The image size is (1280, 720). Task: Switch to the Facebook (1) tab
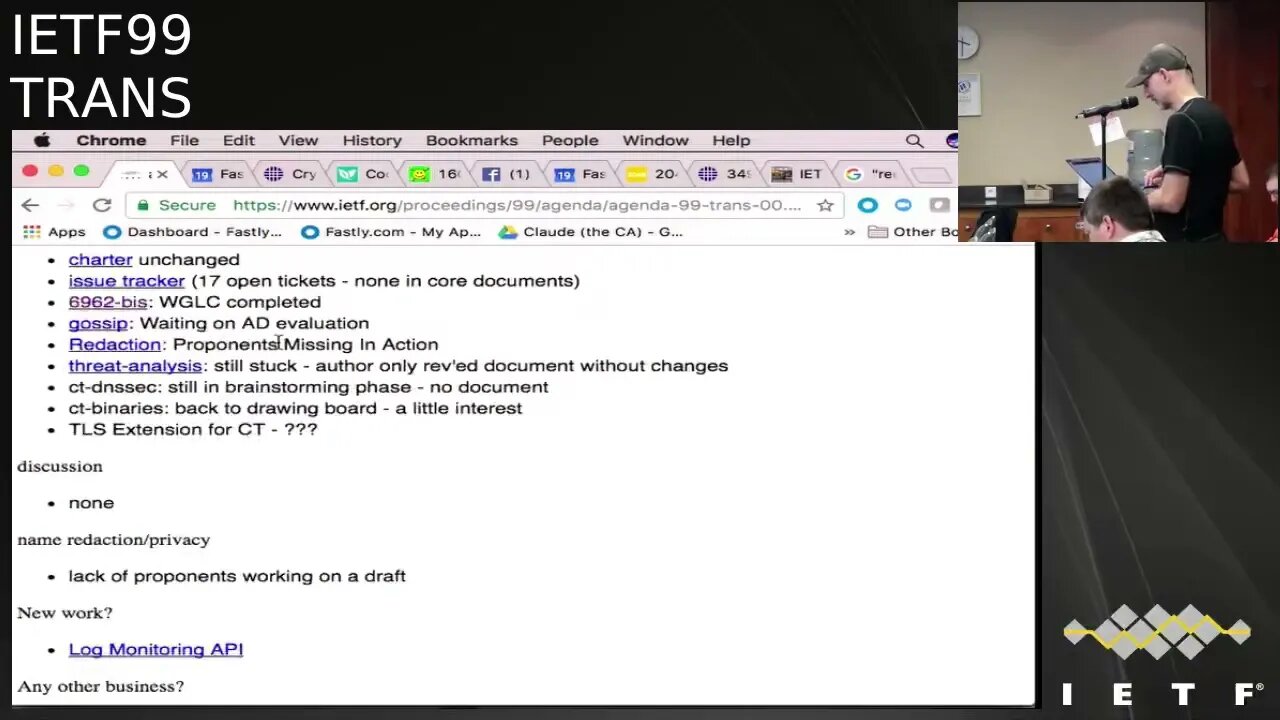click(x=506, y=174)
